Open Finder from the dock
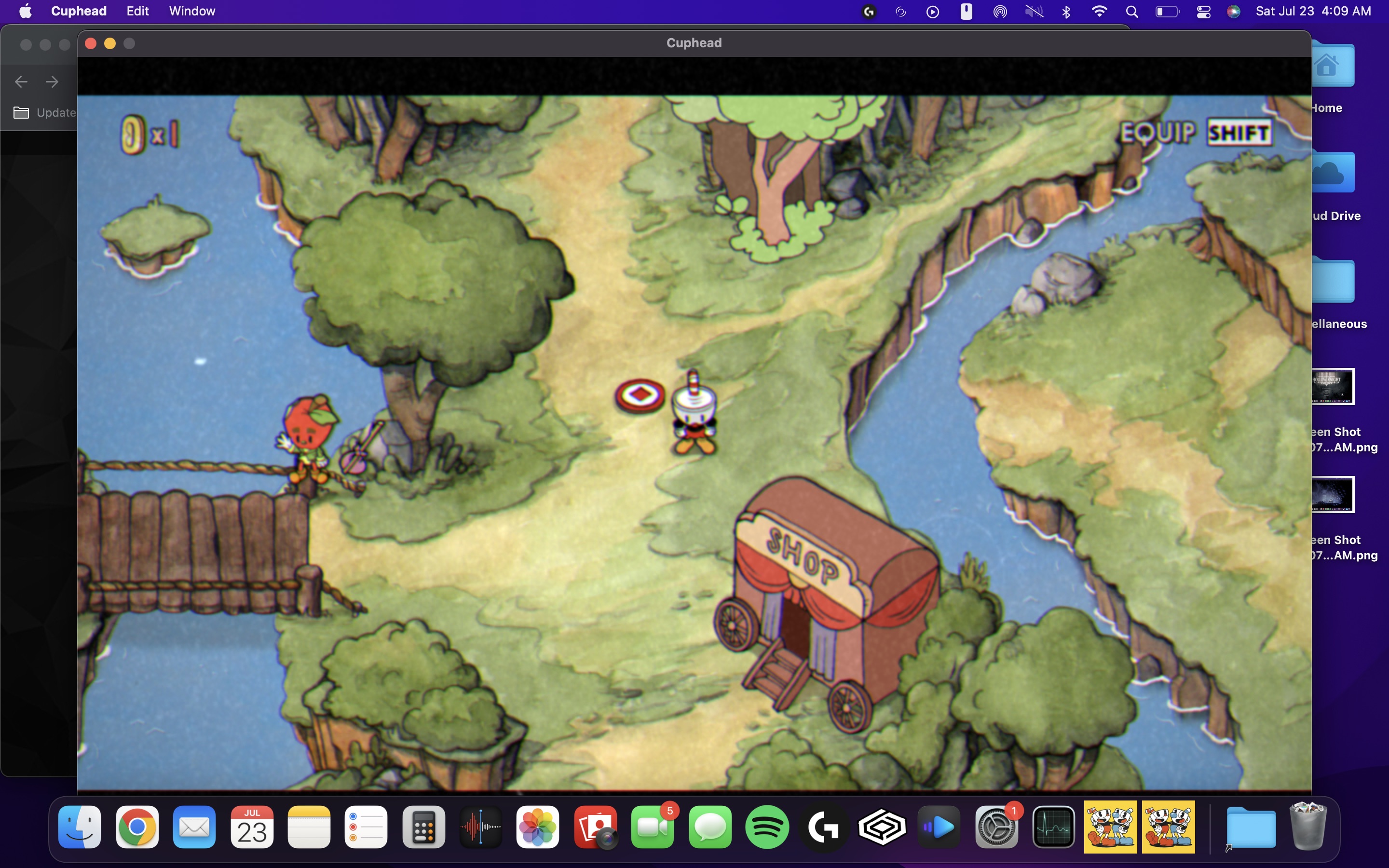The image size is (1389, 868). point(80,827)
